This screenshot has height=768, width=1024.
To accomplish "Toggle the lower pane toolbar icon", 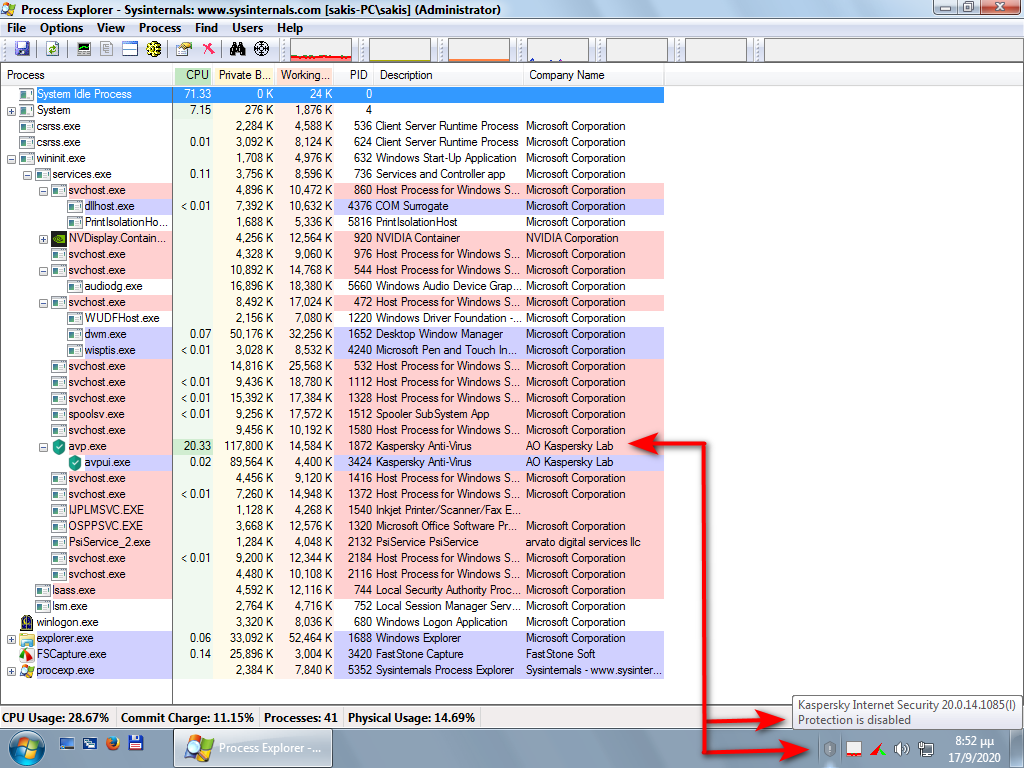I will coord(130,49).
